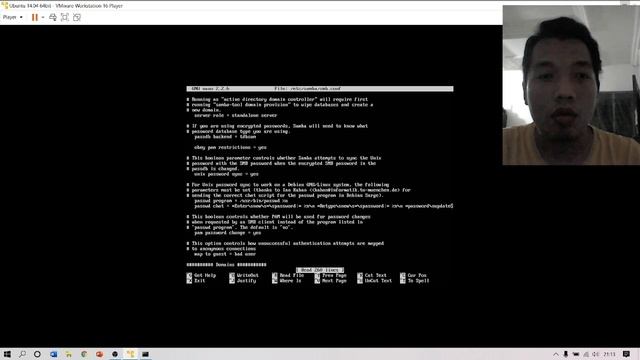Click the battery tray icon
Screen dimensions: 640x360
coord(576,354)
